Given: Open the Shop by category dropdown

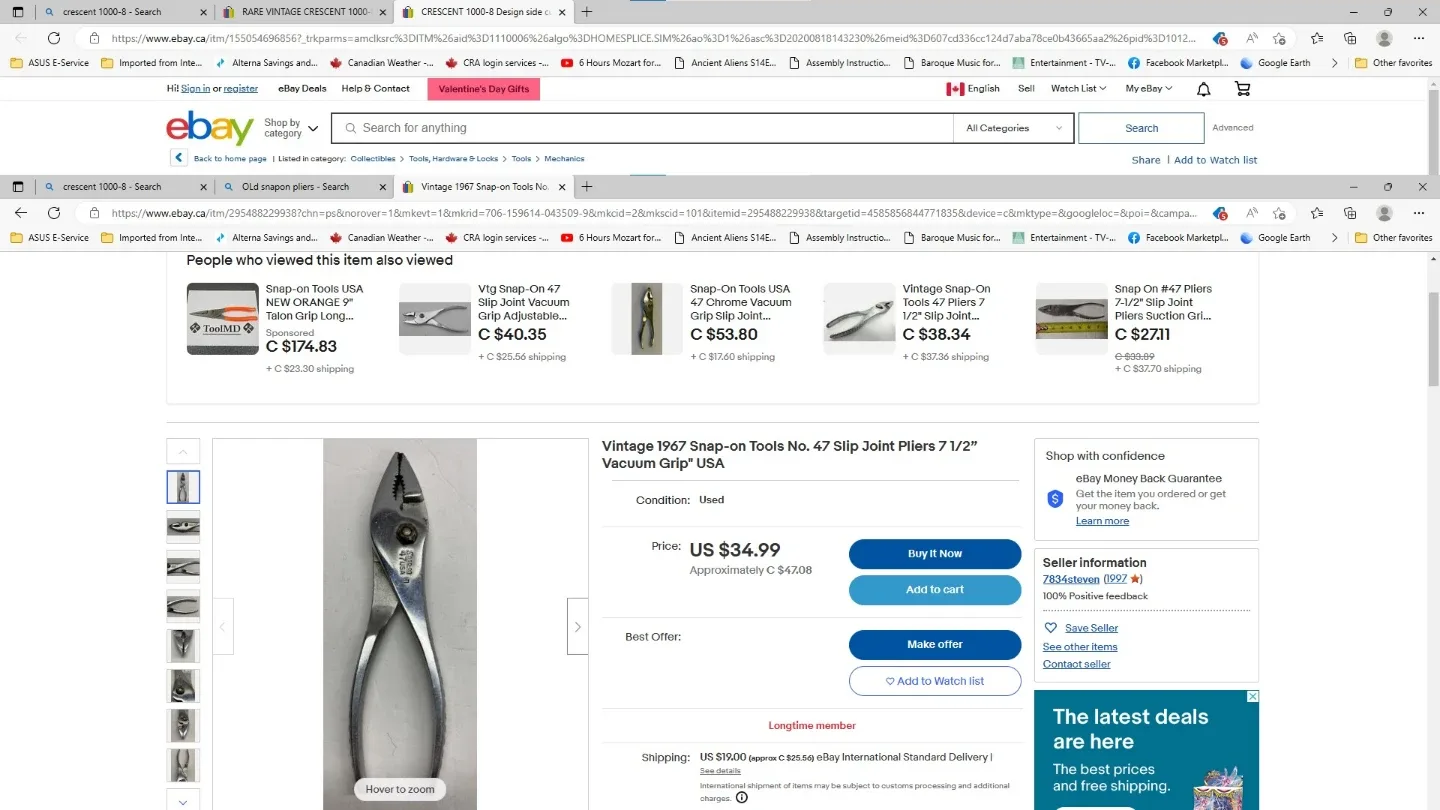Looking at the screenshot, I should point(291,129).
